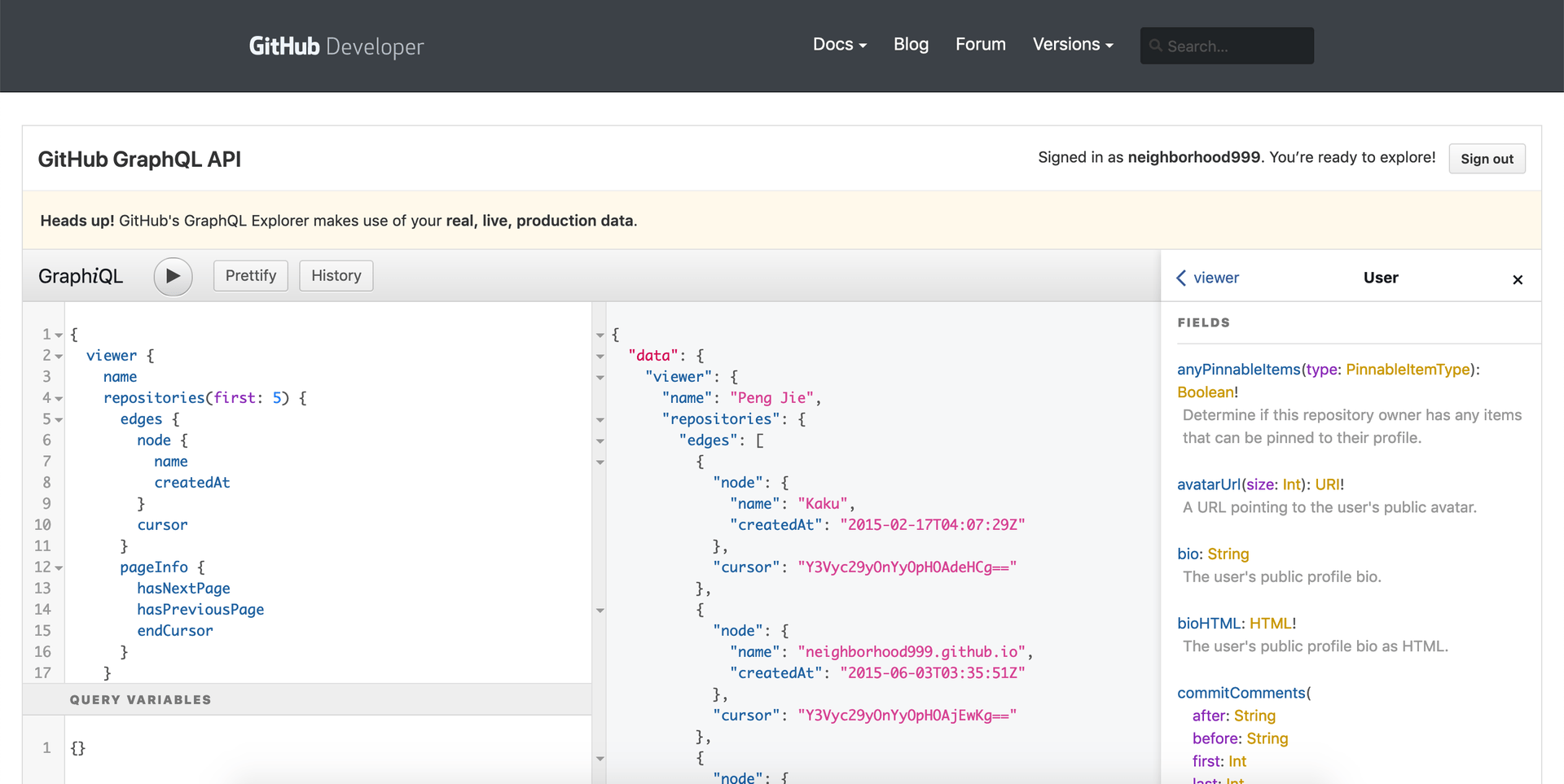Collapse the viewer block fold arrow
The width and height of the screenshot is (1564, 784).
(59, 357)
